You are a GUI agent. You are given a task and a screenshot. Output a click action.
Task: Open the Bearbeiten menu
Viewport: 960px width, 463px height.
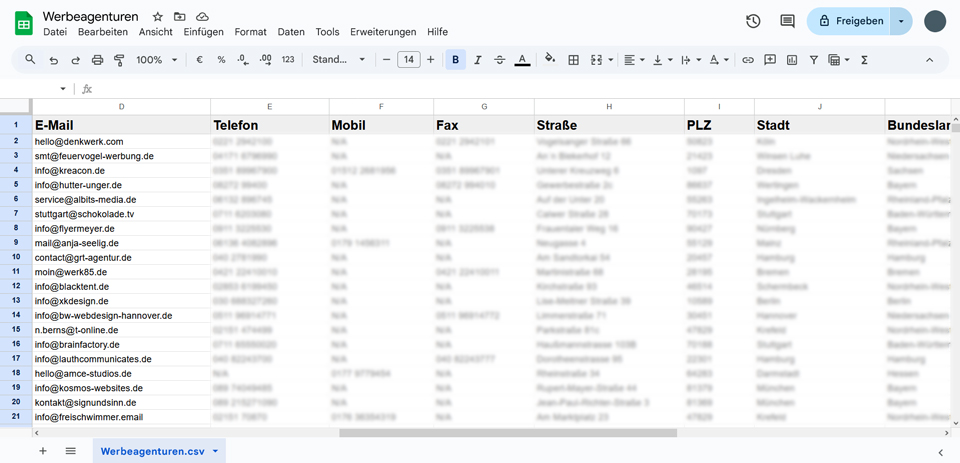(103, 32)
